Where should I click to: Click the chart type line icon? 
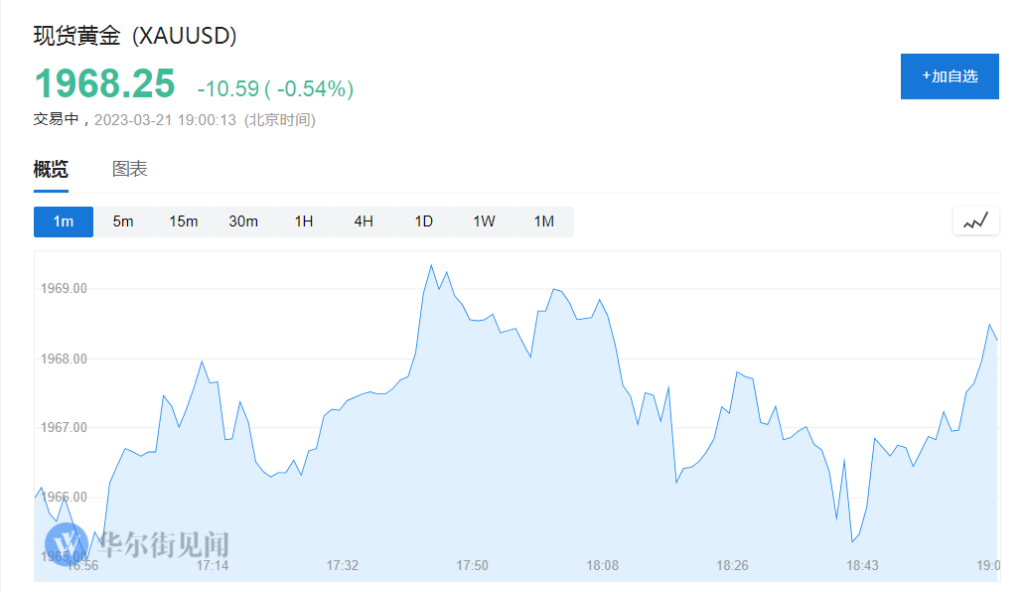[975, 221]
